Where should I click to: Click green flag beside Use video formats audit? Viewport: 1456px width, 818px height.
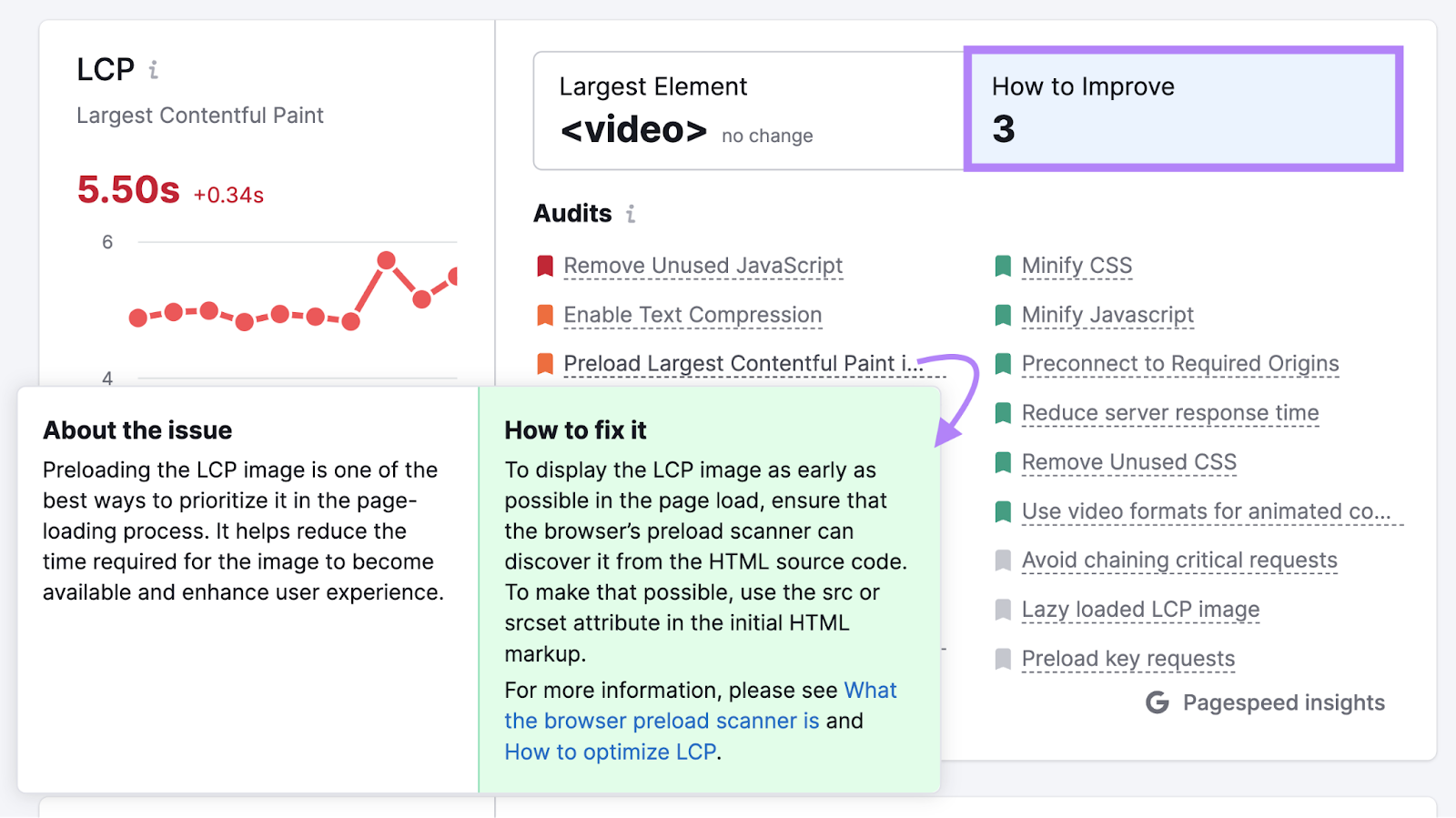1003,511
